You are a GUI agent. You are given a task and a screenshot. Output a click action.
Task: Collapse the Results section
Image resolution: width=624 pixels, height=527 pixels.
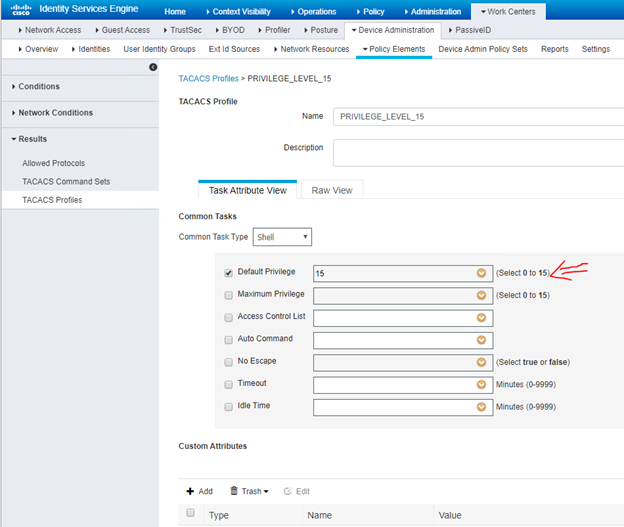pyautogui.click(x=29, y=139)
